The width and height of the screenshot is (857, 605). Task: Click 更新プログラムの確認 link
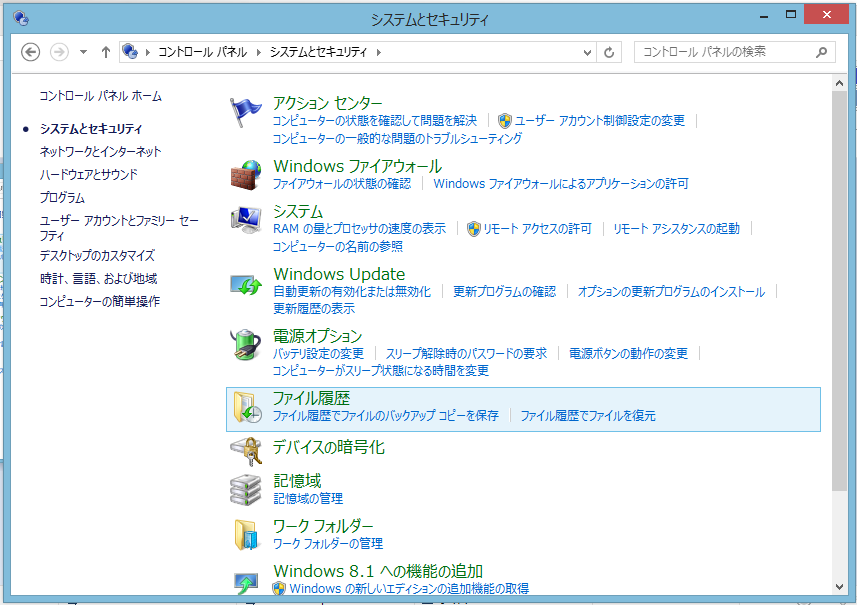(504, 292)
